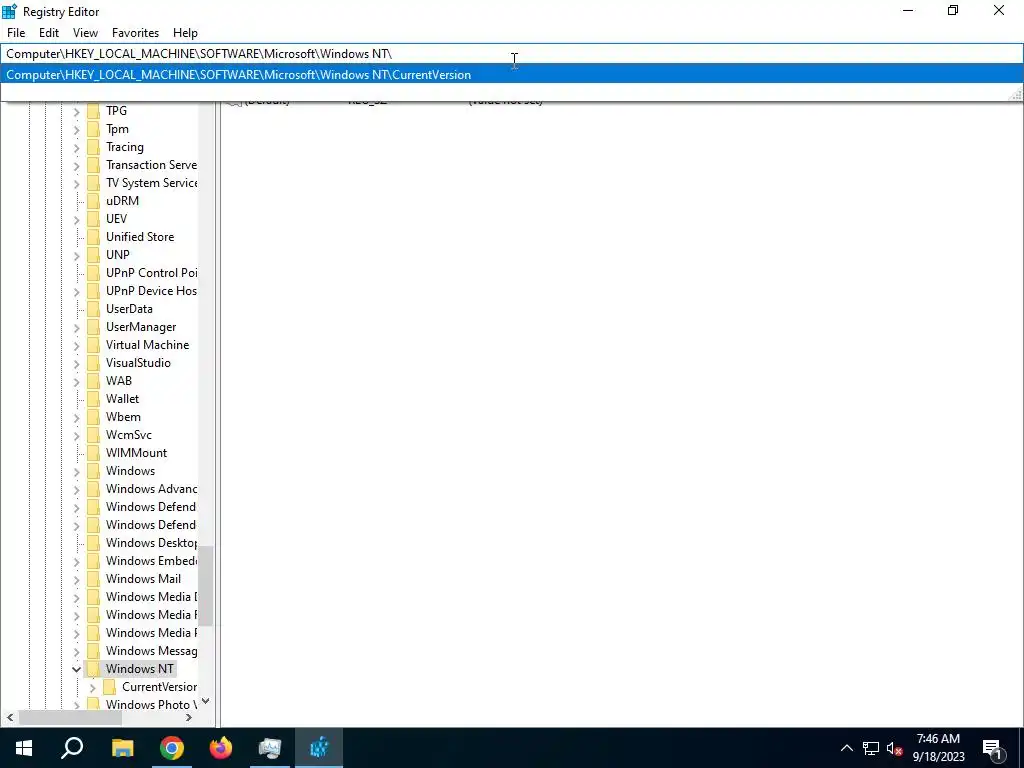Click the tree vertical scrollbar thumb

click(x=206, y=586)
